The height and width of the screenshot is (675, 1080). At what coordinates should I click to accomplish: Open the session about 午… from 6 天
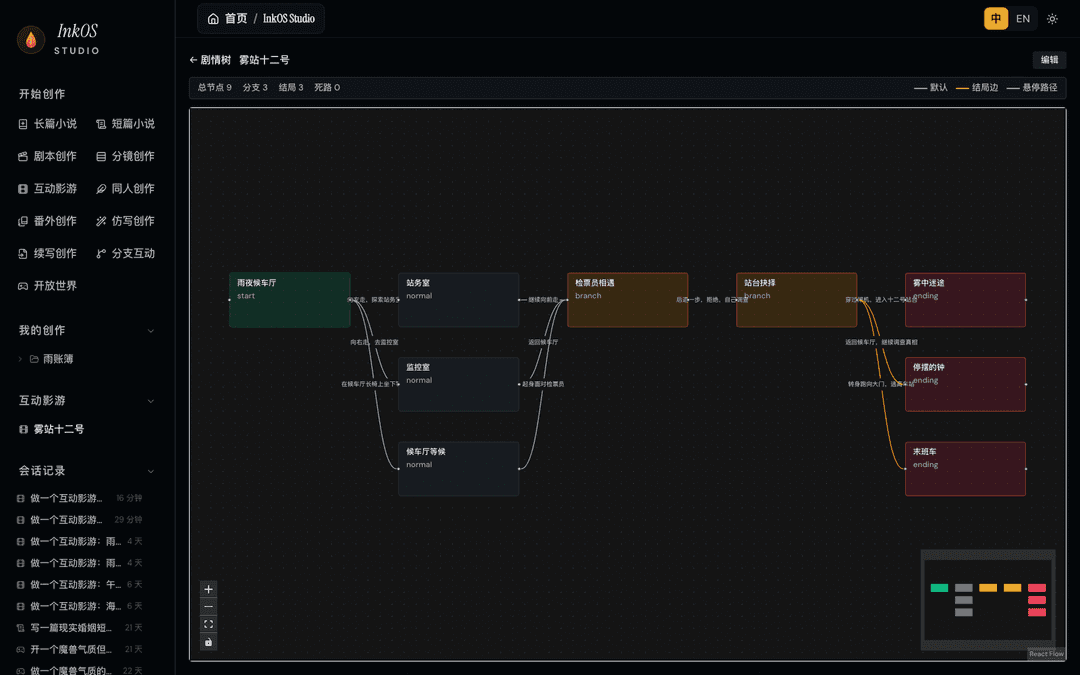[79, 584]
